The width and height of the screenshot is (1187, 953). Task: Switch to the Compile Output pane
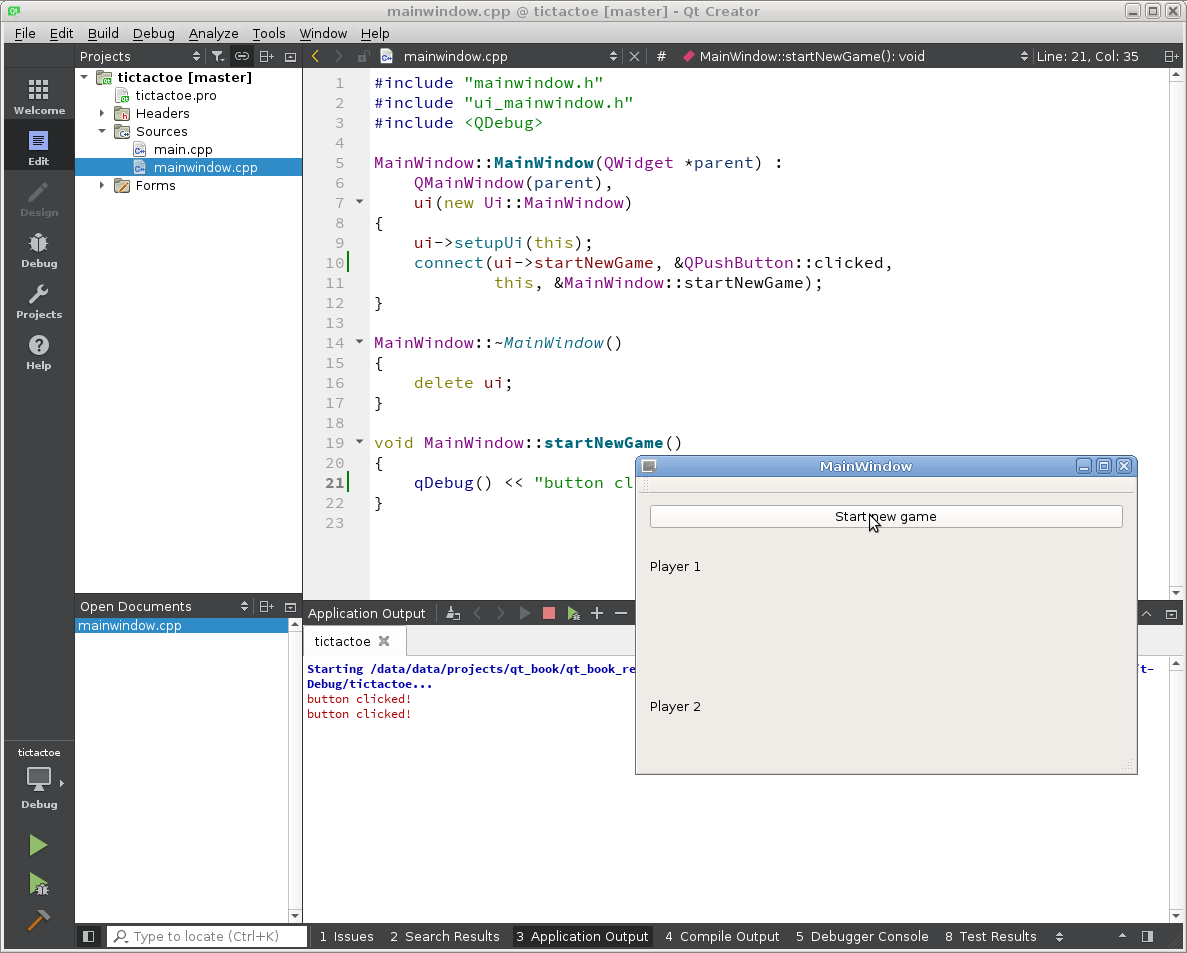click(x=722, y=937)
